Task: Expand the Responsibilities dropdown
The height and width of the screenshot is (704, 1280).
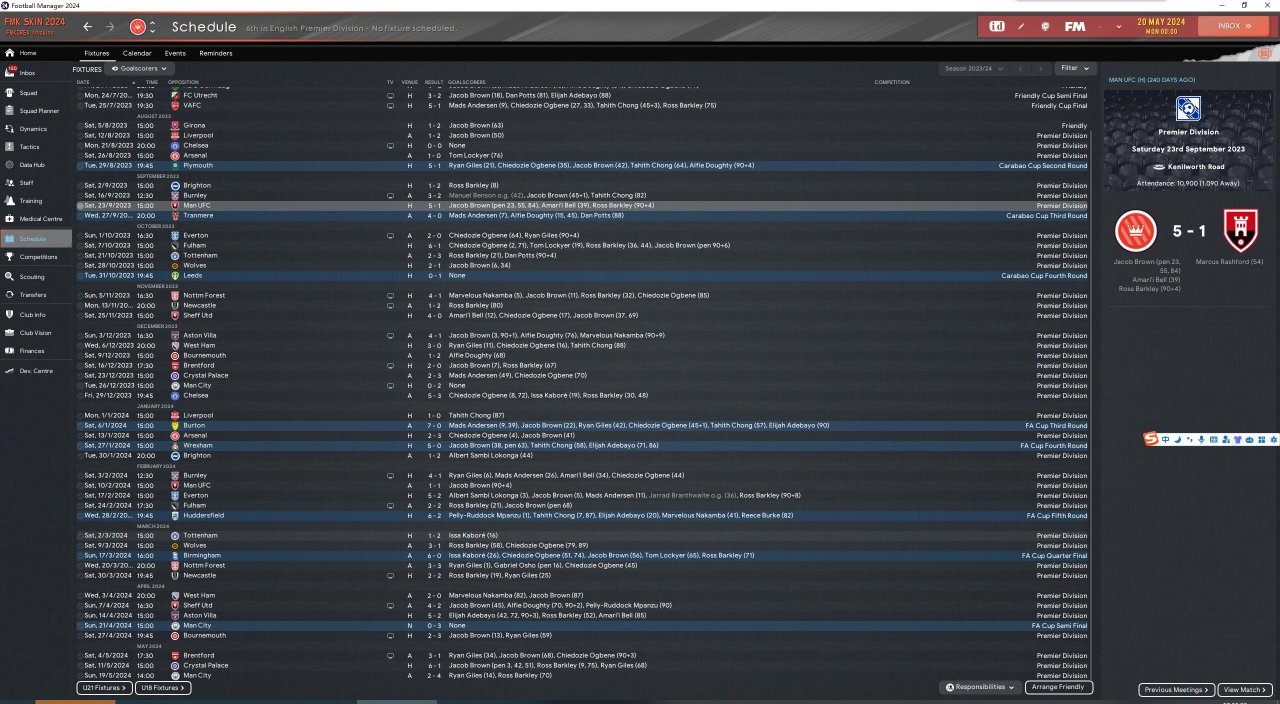Action: point(981,688)
